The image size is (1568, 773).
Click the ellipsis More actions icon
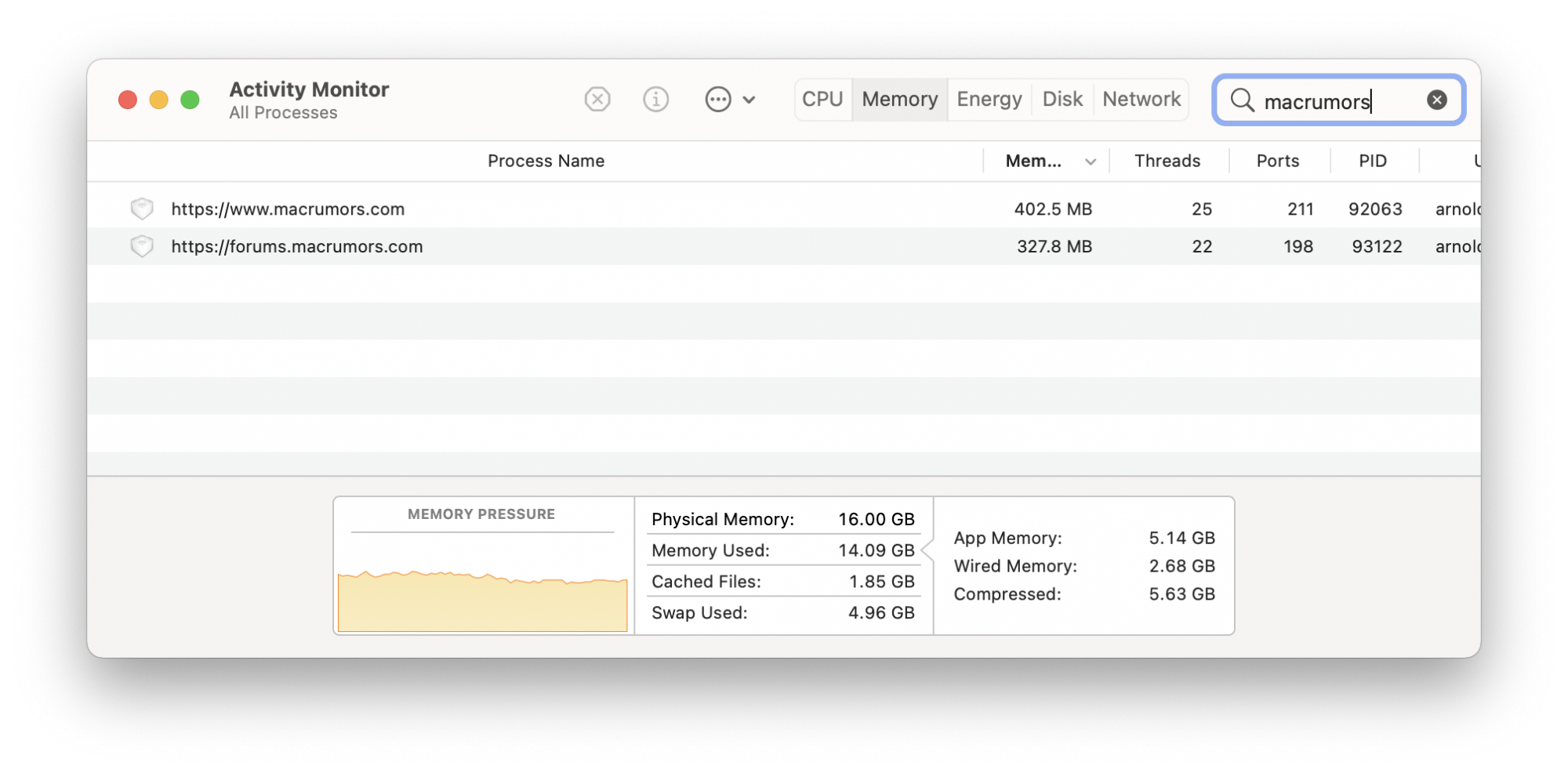[x=718, y=100]
